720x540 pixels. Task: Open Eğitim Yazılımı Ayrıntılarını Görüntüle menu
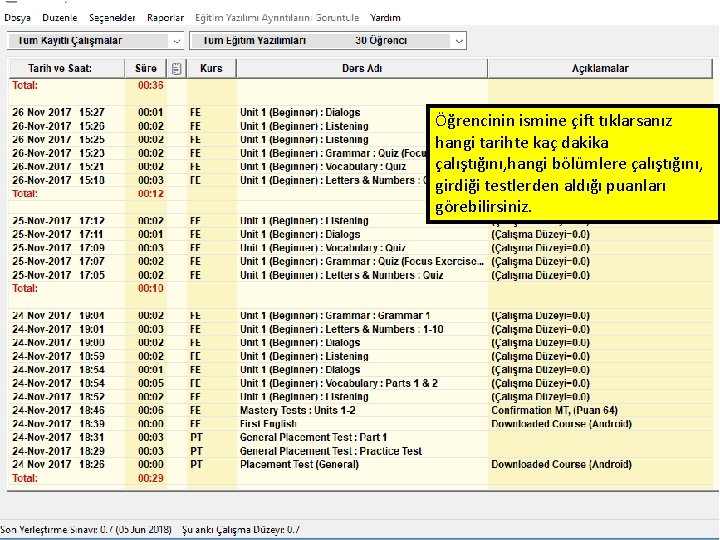point(277,18)
